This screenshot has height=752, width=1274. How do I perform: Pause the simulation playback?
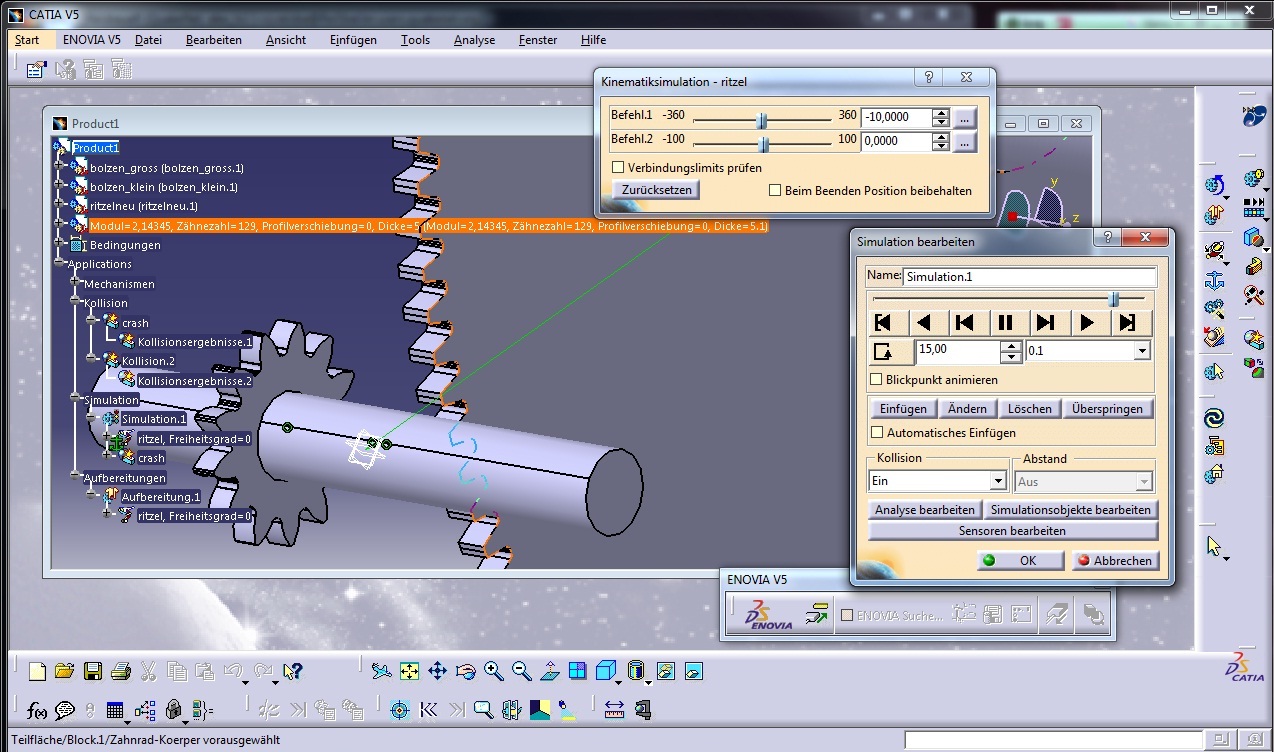[1005, 323]
